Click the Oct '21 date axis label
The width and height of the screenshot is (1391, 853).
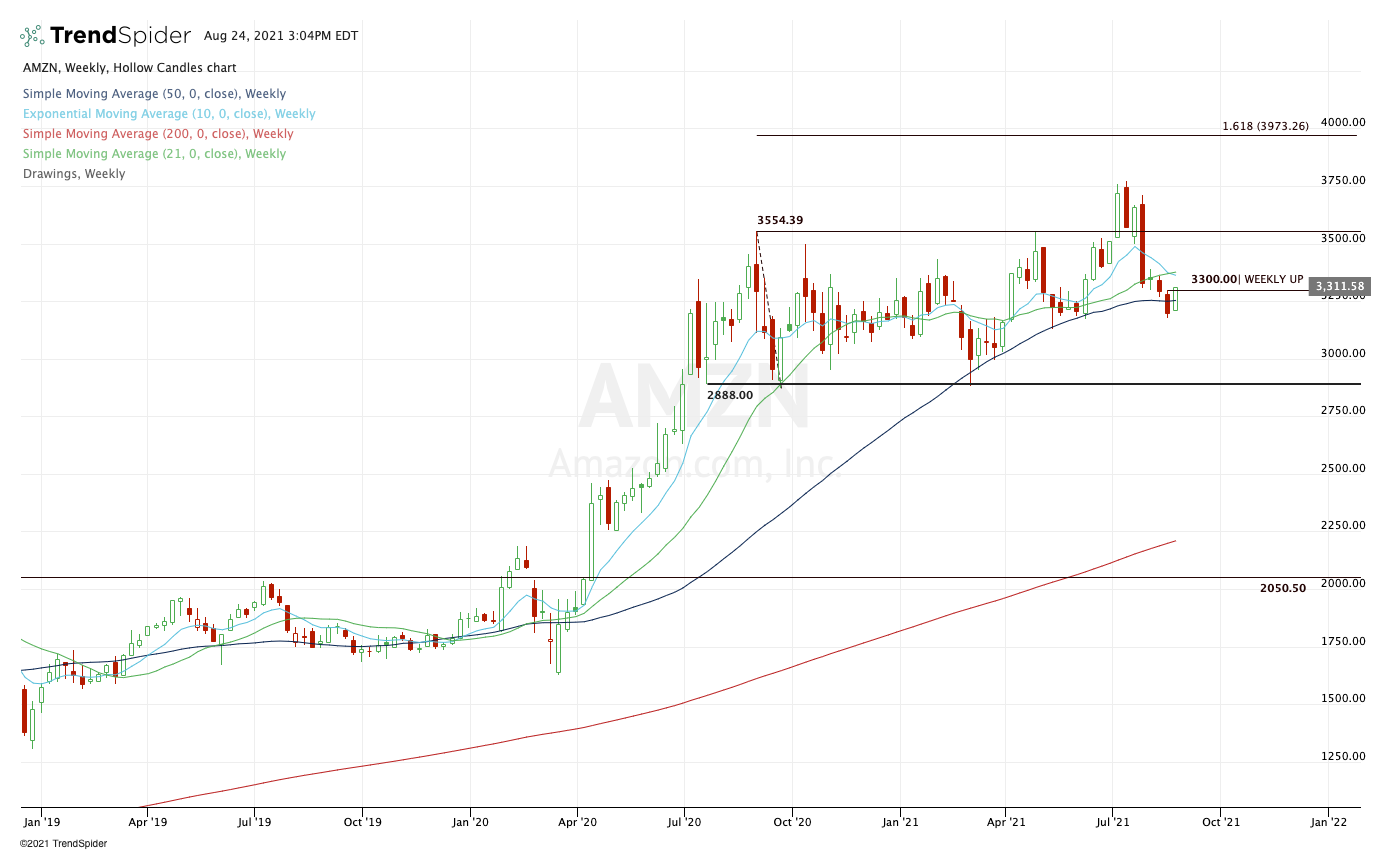coord(1220,822)
